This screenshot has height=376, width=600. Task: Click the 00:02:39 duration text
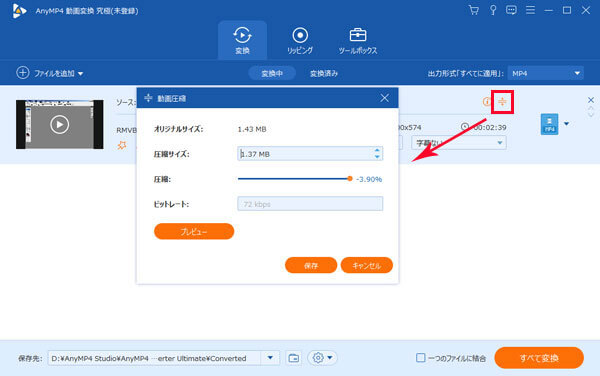(490, 127)
